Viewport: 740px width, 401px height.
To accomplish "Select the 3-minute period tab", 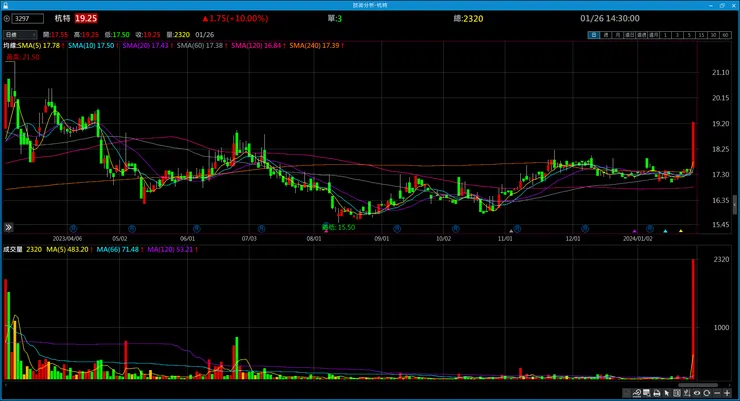I will [x=677, y=35].
